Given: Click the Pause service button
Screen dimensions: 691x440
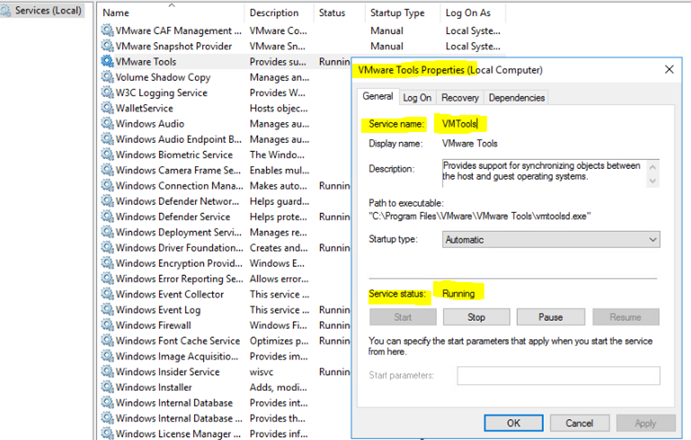Looking at the screenshot, I should 550,317.
